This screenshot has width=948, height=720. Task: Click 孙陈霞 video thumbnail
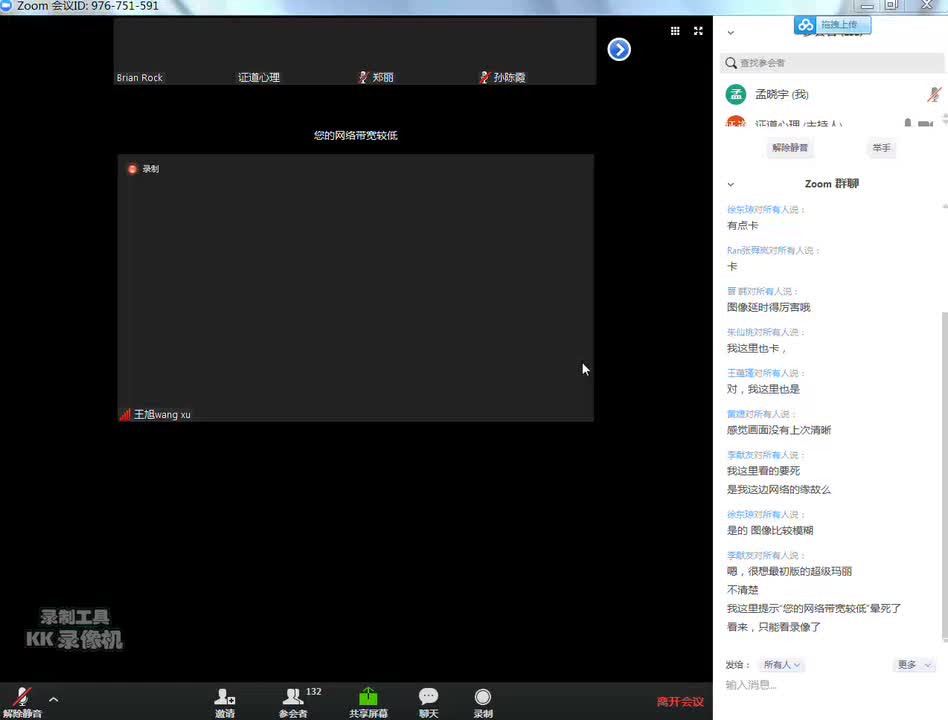coord(536,51)
